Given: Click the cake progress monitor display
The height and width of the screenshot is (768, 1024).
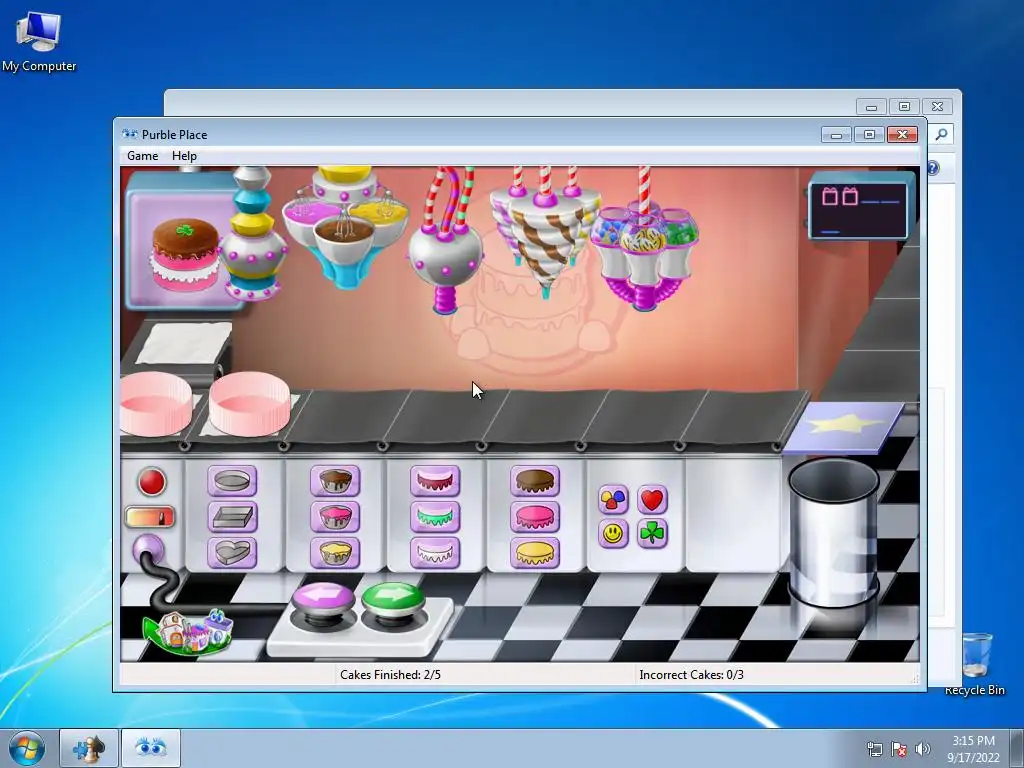Looking at the screenshot, I should [859, 208].
